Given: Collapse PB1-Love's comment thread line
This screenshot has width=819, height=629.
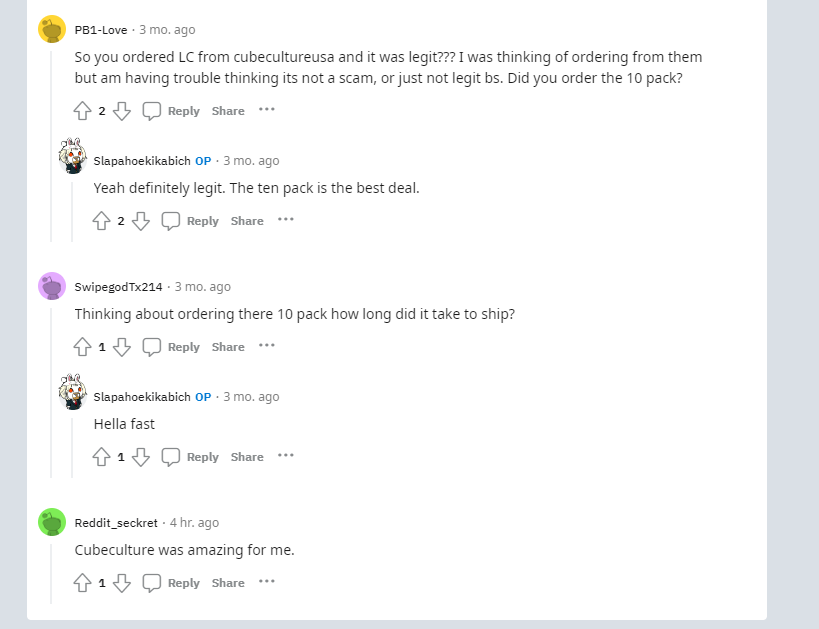Looking at the screenshot, I should pos(51,146).
